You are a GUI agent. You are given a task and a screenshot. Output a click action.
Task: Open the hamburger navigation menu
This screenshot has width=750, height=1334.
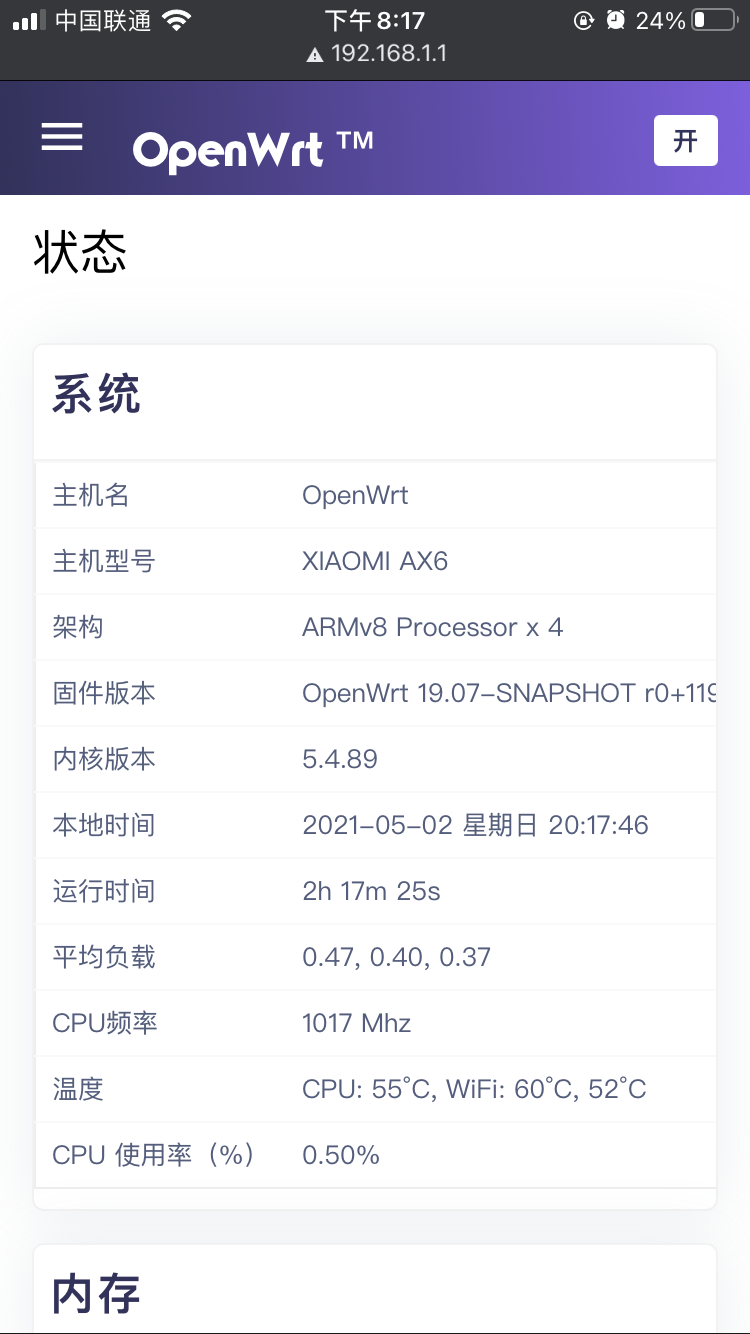[62, 137]
